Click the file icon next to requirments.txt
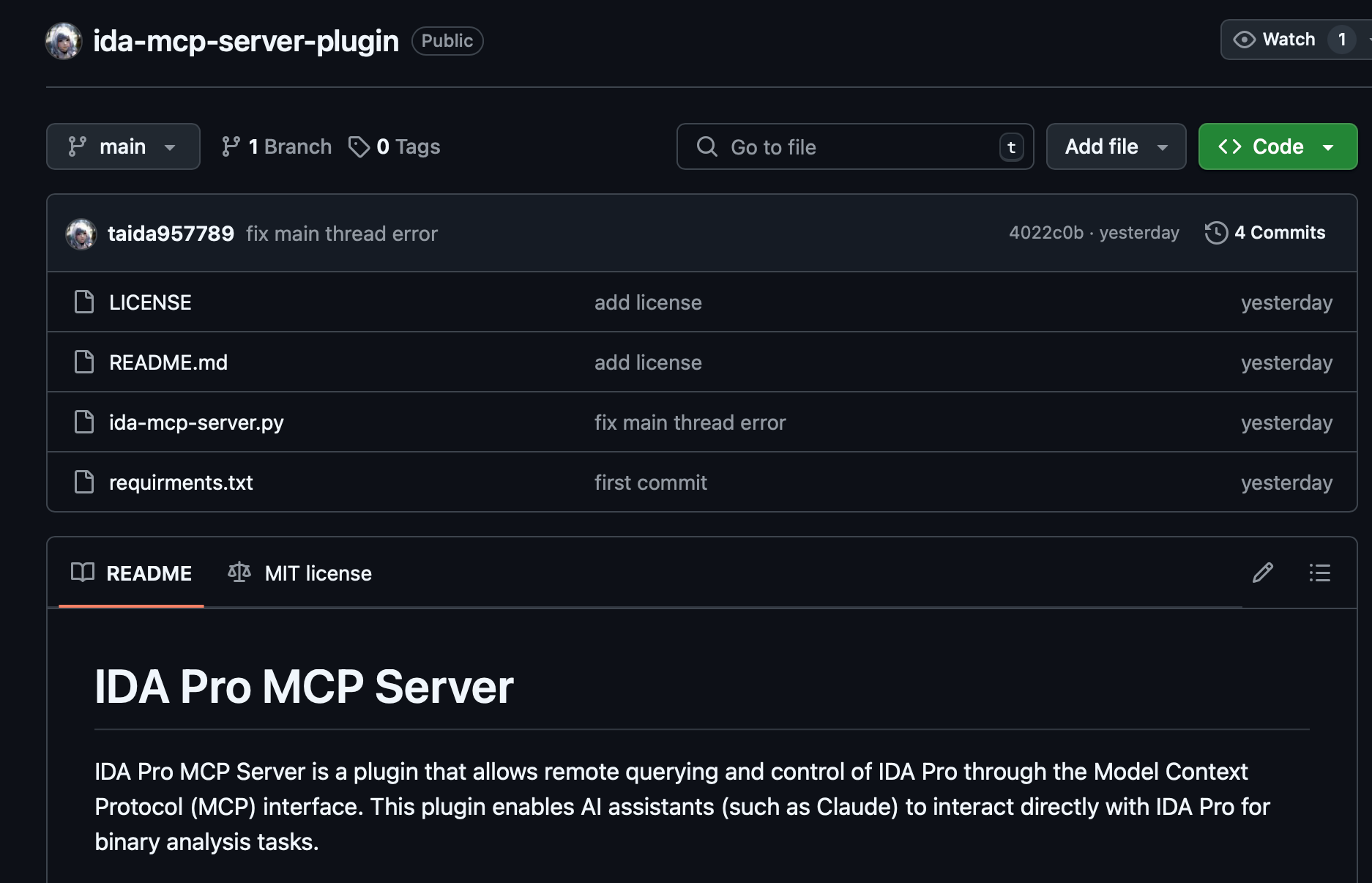 tap(84, 482)
